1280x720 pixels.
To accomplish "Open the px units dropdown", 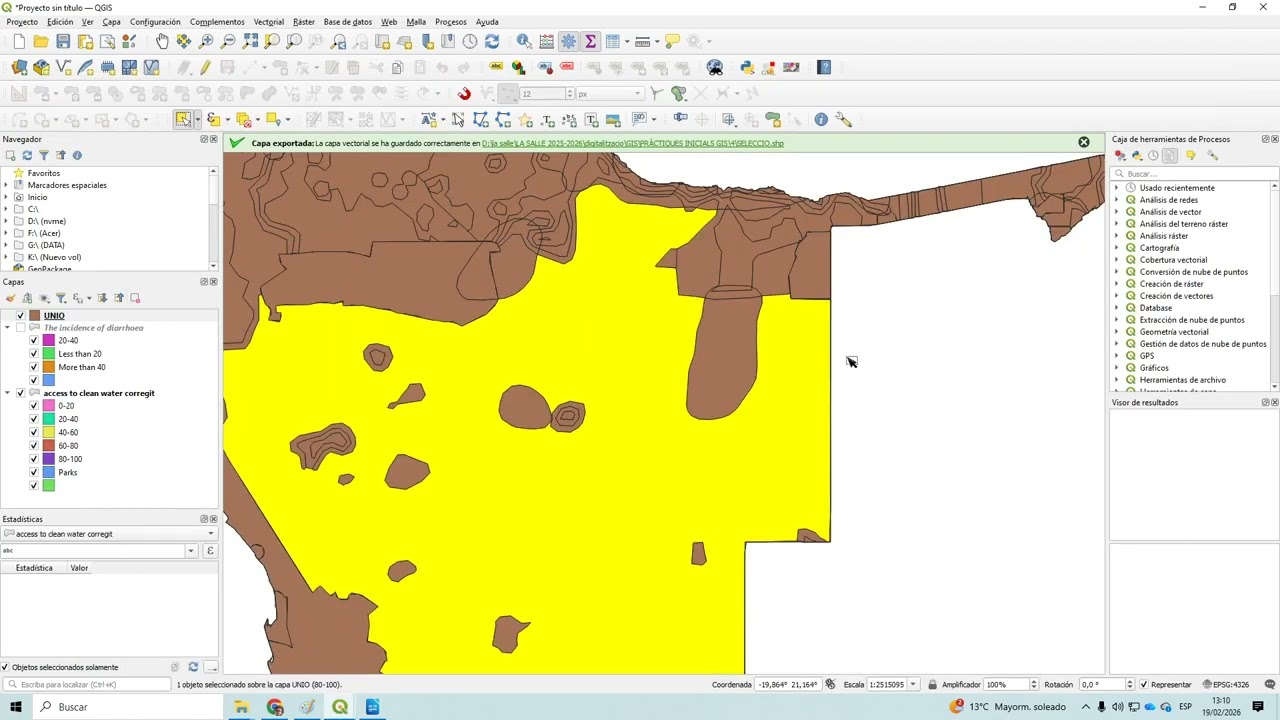I will click(x=609, y=93).
